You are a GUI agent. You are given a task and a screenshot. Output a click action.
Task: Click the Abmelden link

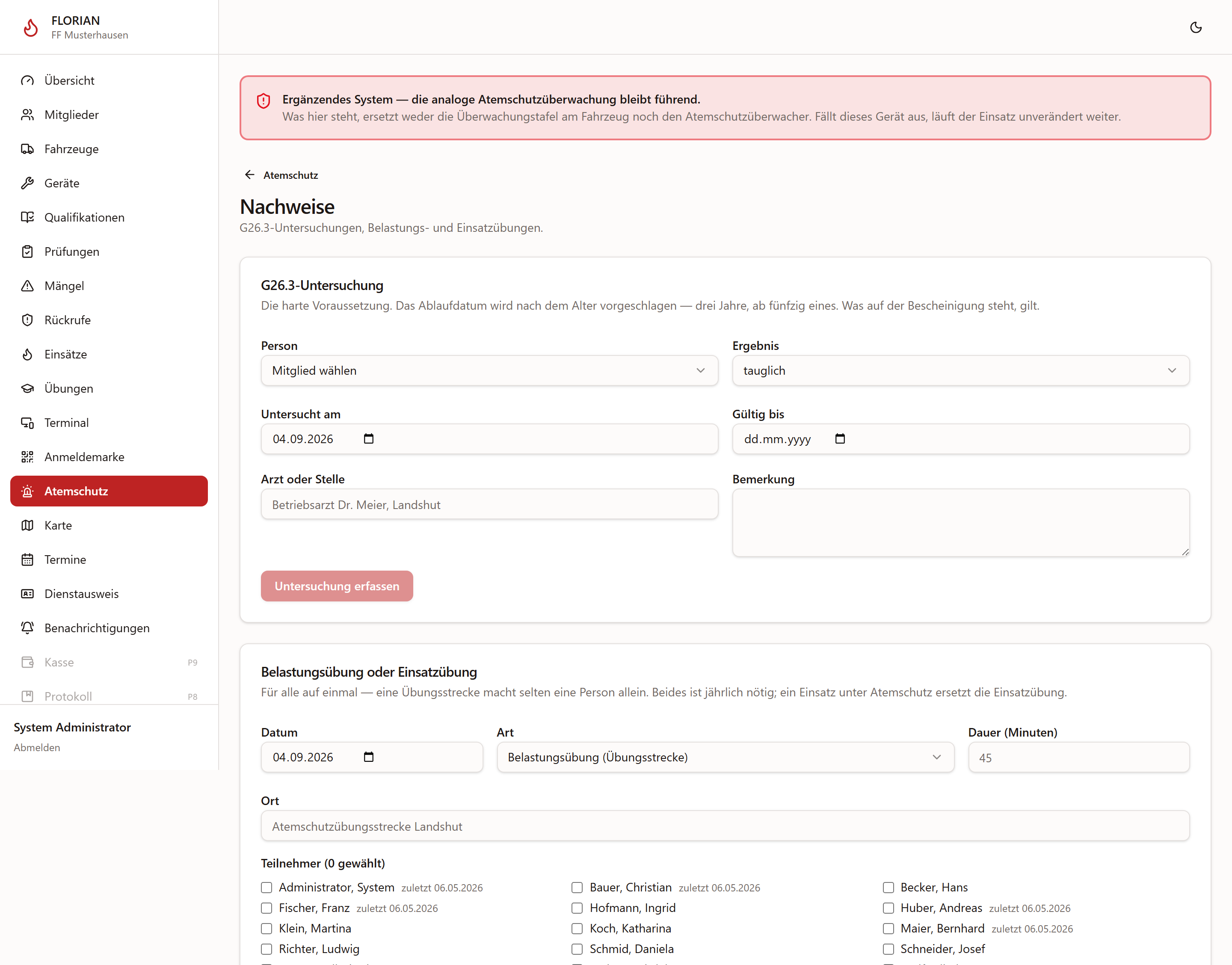click(37, 747)
